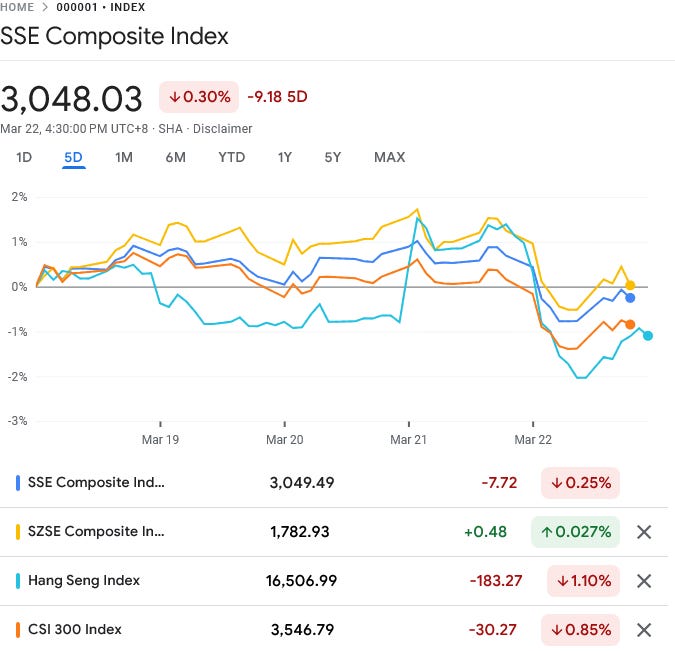
Task: Open the SZSE Composite Index row
Action: click(x=334, y=532)
